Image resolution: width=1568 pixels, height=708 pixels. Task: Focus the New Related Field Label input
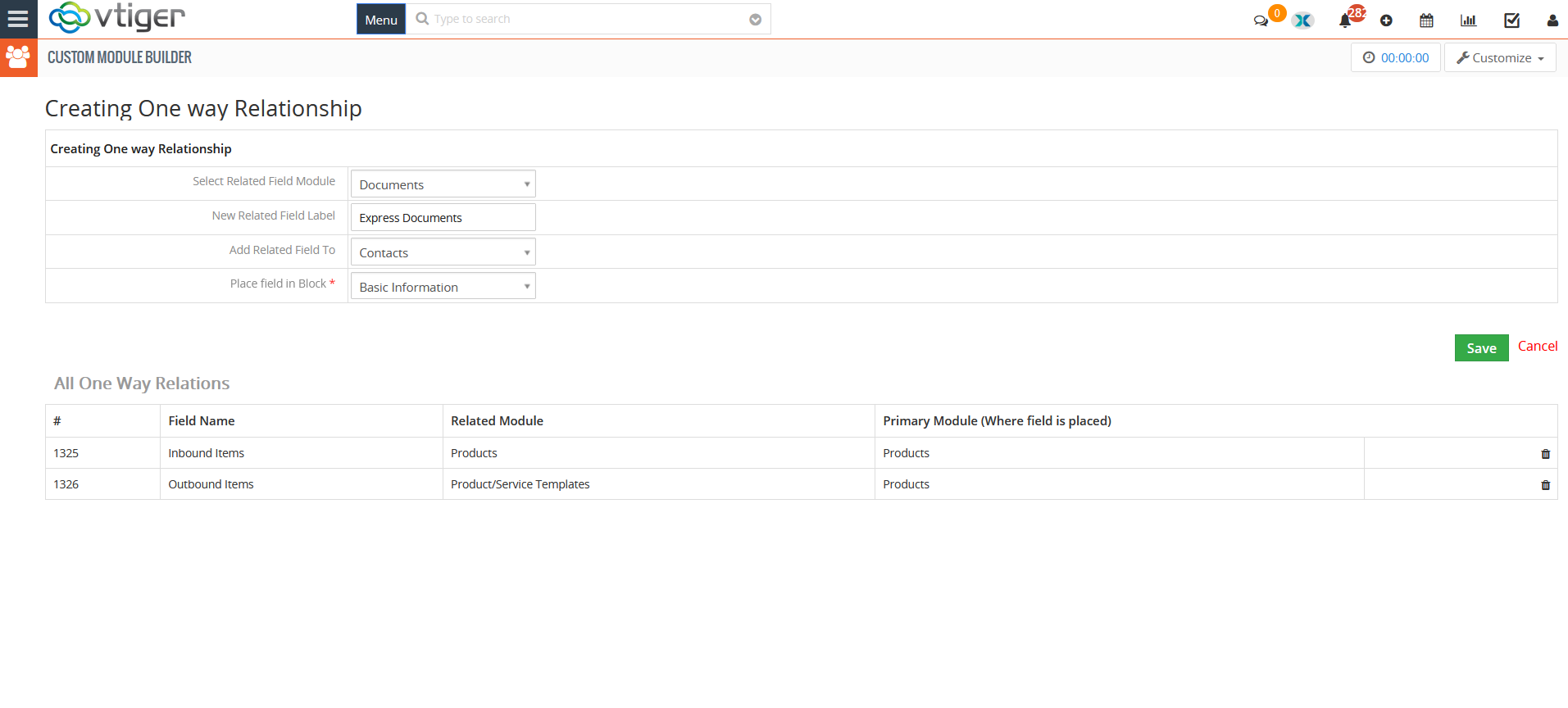tap(443, 218)
